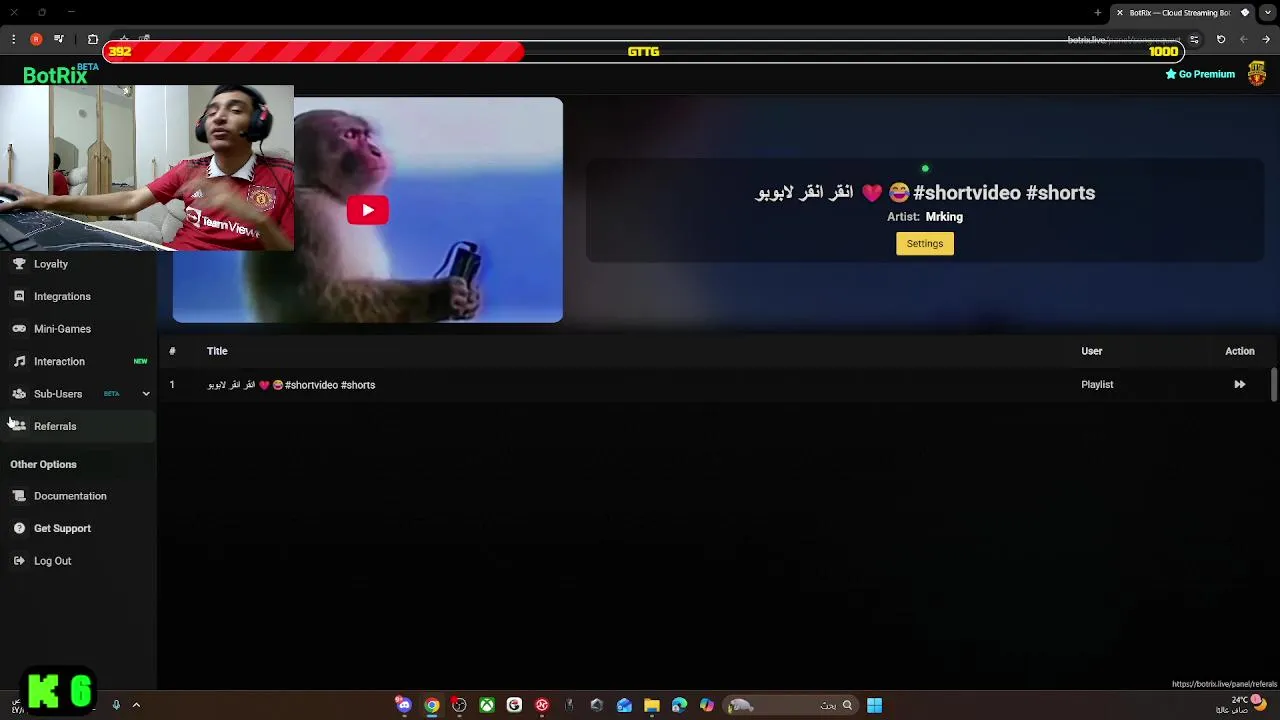Viewport: 1280px width, 720px height.
Task: Click the Integrations plug icon
Action: [x=19, y=296]
